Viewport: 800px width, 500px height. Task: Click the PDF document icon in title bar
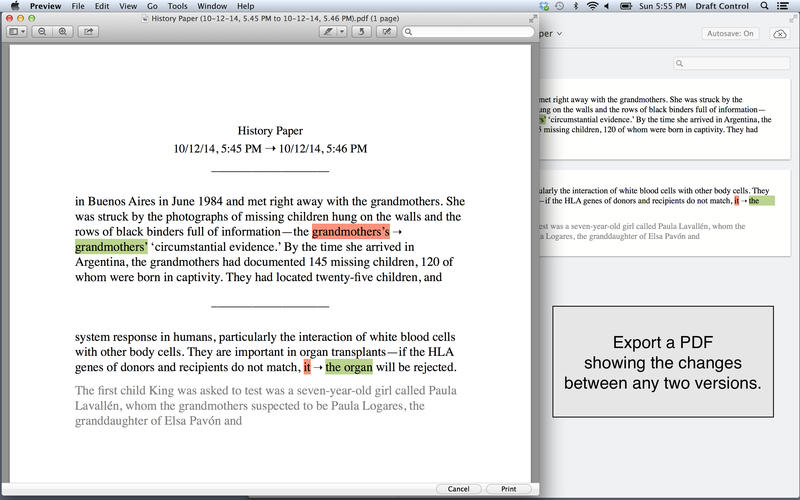145,19
